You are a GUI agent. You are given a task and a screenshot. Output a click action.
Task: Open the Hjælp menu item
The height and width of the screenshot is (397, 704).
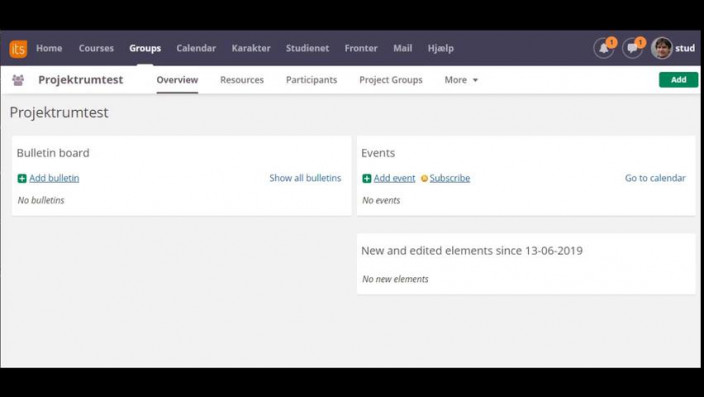click(440, 49)
